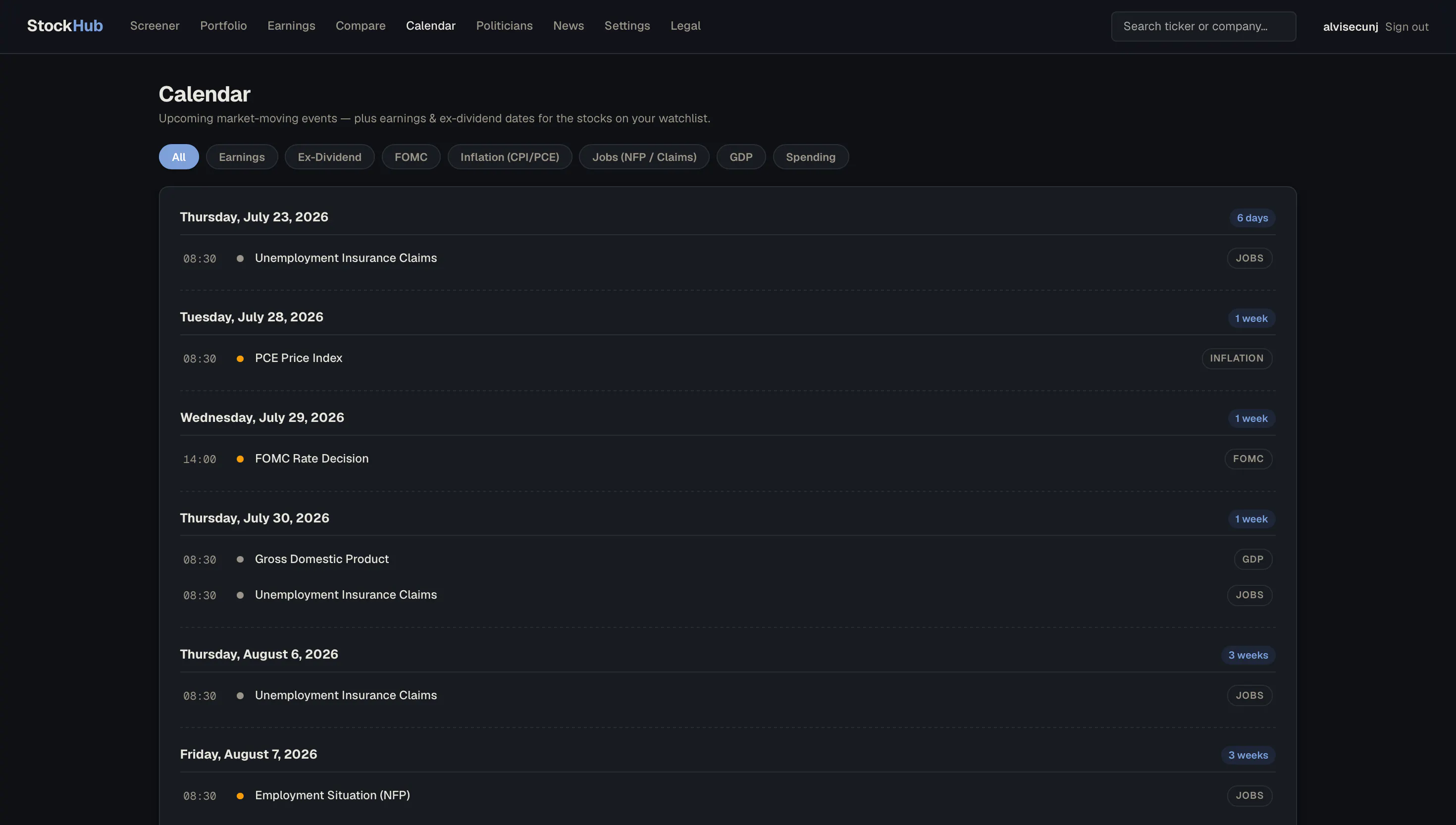Click the Wednesday, July 29, 2026 heading
1456x825 pixels.
[262, 417]
